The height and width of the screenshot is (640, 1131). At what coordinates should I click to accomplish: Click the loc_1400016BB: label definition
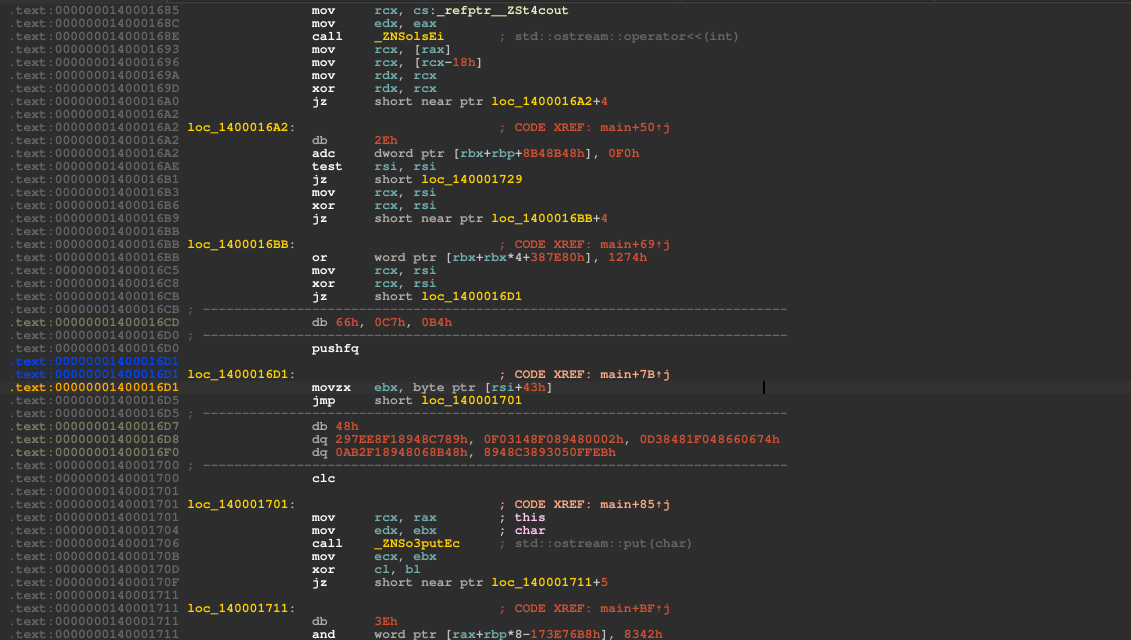[242, 245]
